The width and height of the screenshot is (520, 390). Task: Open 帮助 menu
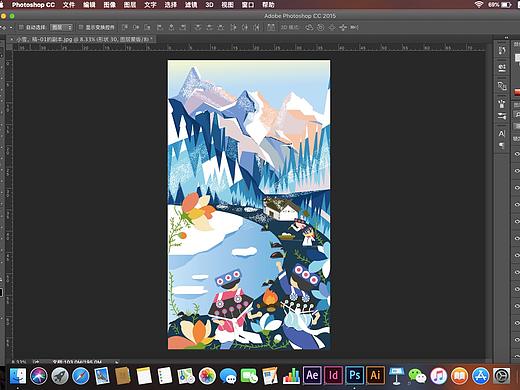click(268, 5)
